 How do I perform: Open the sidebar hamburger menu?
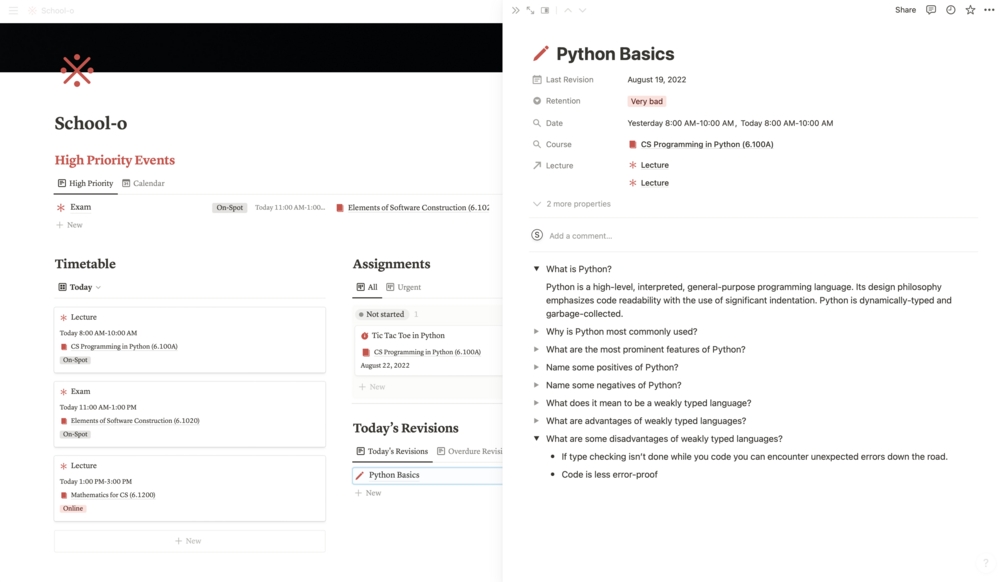coord(13,10)
